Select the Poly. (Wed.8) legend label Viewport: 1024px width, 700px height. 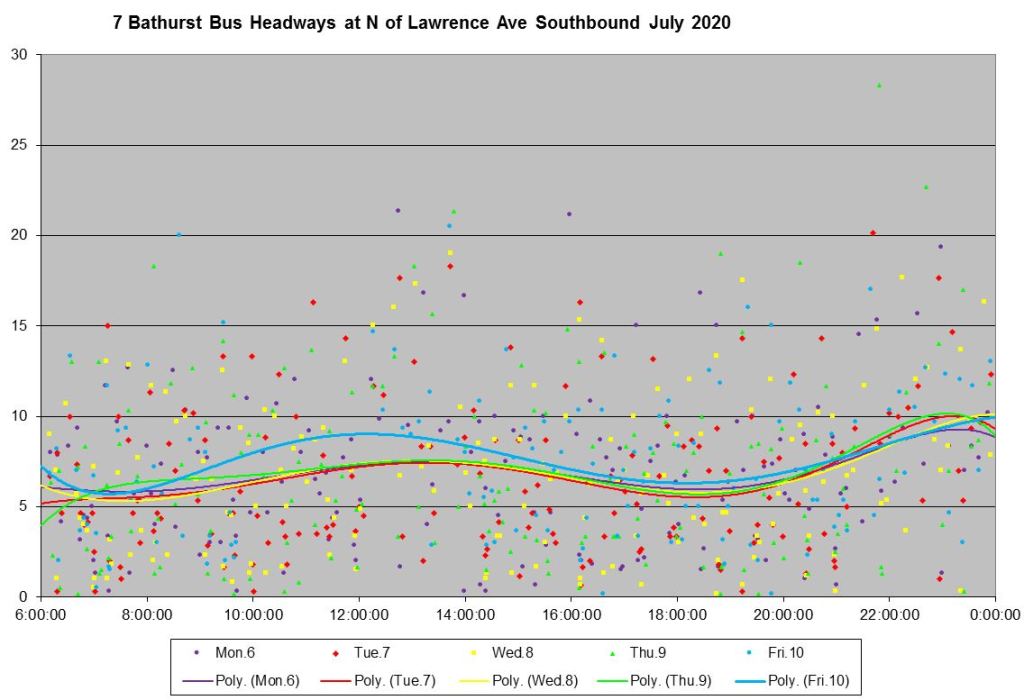(530, 679)
